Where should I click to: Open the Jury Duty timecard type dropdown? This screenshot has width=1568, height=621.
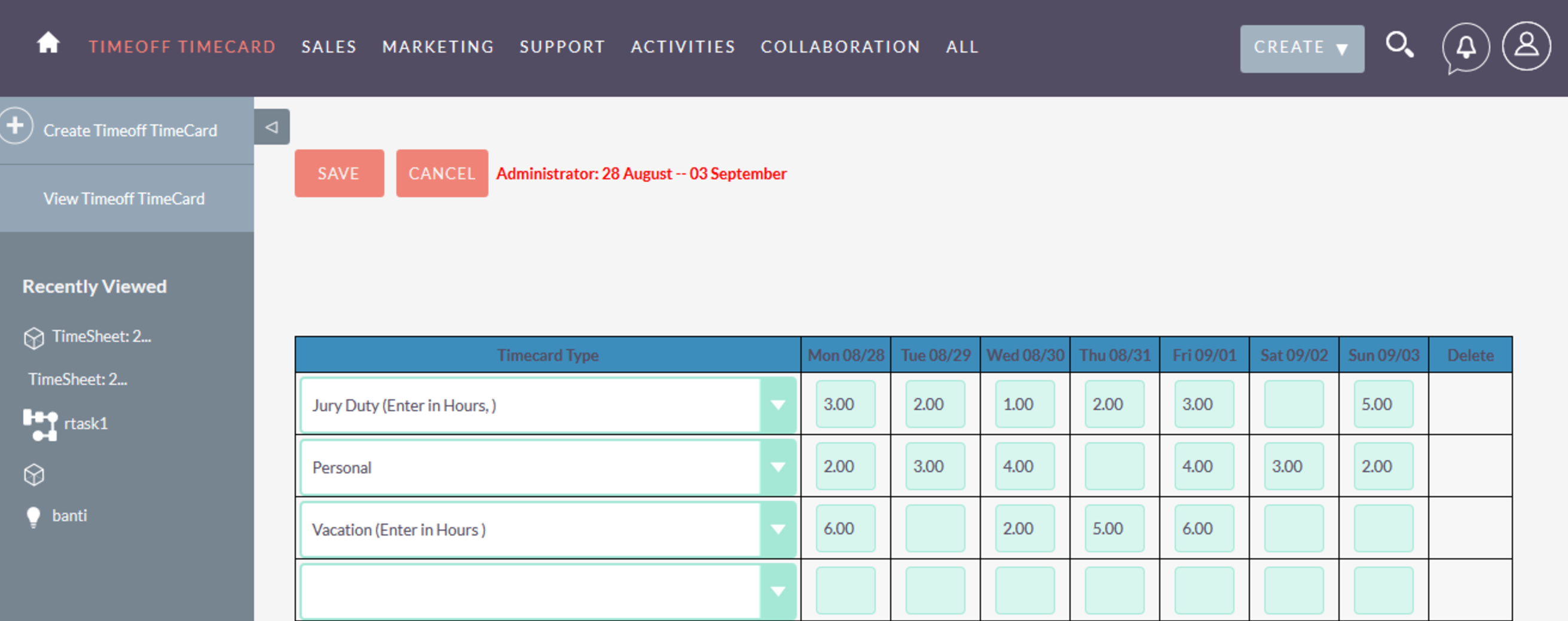coord(778,404)
